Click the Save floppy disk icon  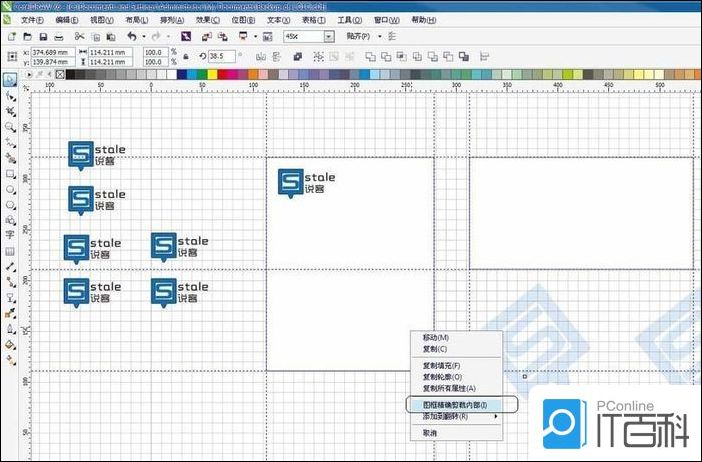pos(43,37)
